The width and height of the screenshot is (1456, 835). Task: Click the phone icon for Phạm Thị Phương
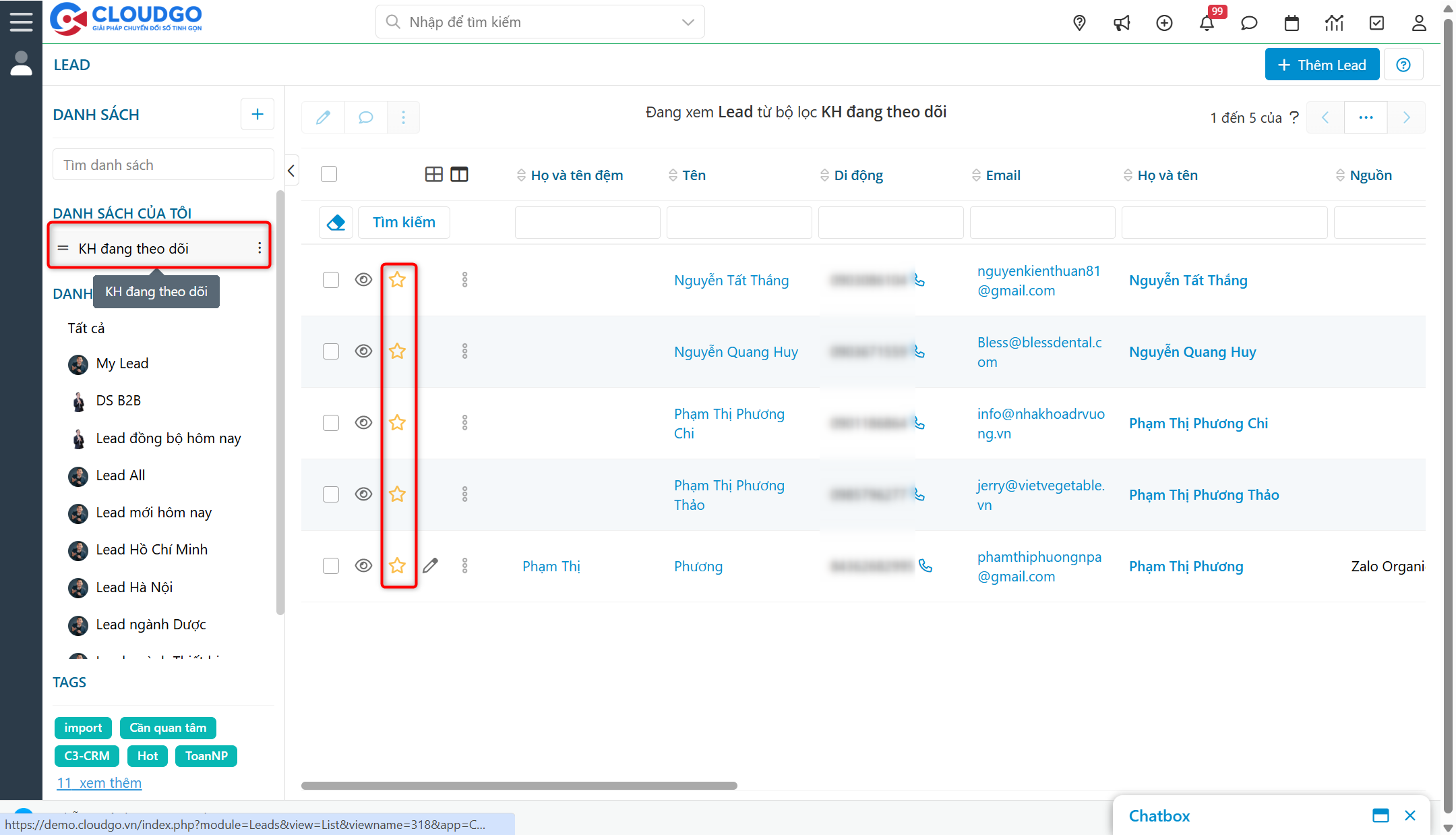click(926, 566)
